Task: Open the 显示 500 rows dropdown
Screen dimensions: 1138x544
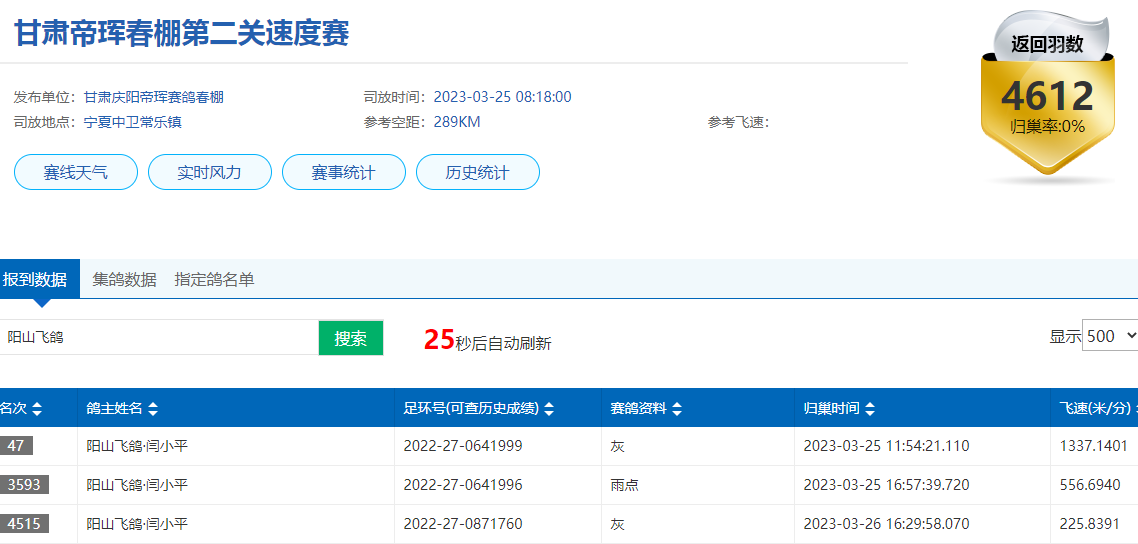Action: [x=1110, y=336]
